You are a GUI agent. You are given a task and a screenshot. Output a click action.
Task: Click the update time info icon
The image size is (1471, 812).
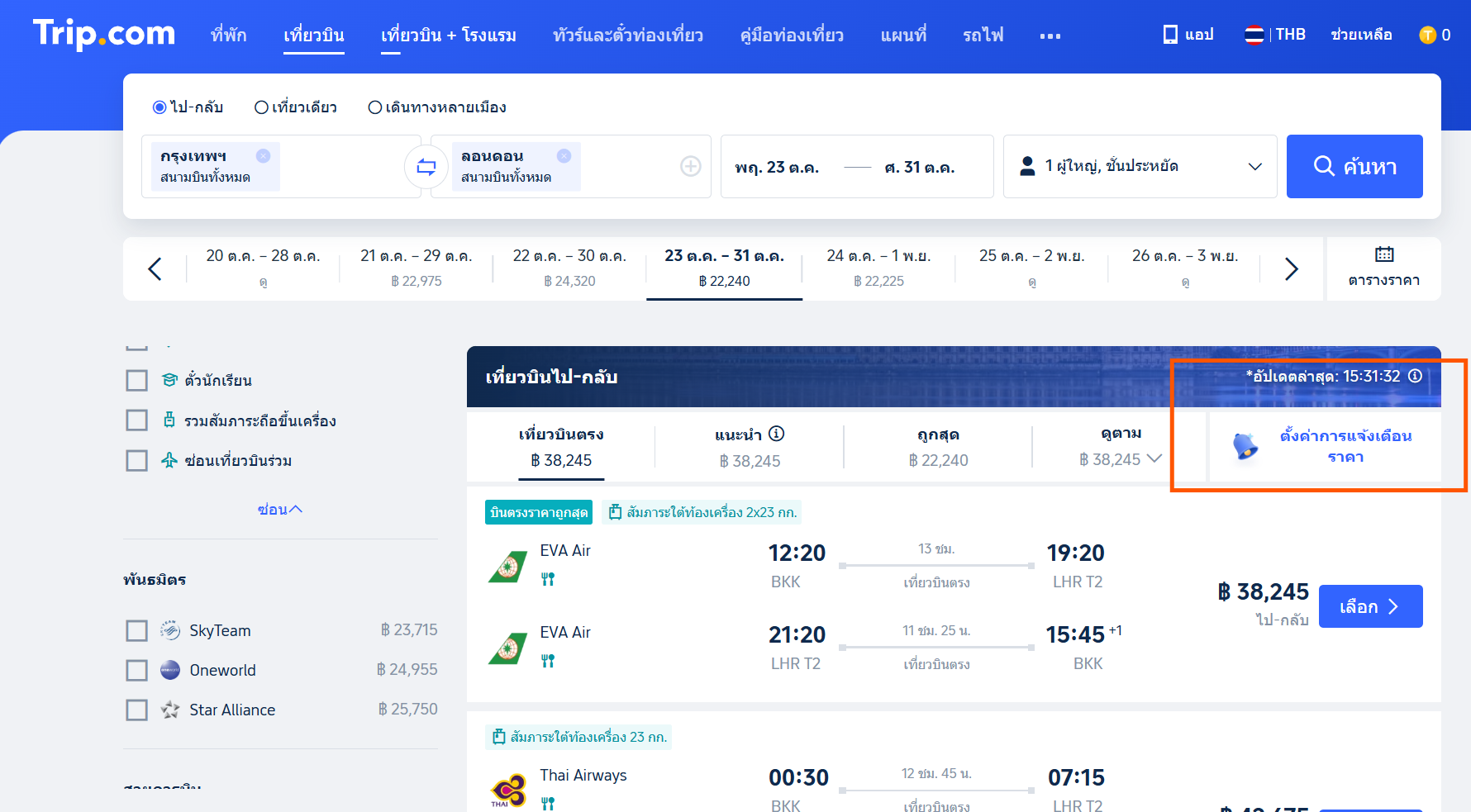pos(1415,376)
